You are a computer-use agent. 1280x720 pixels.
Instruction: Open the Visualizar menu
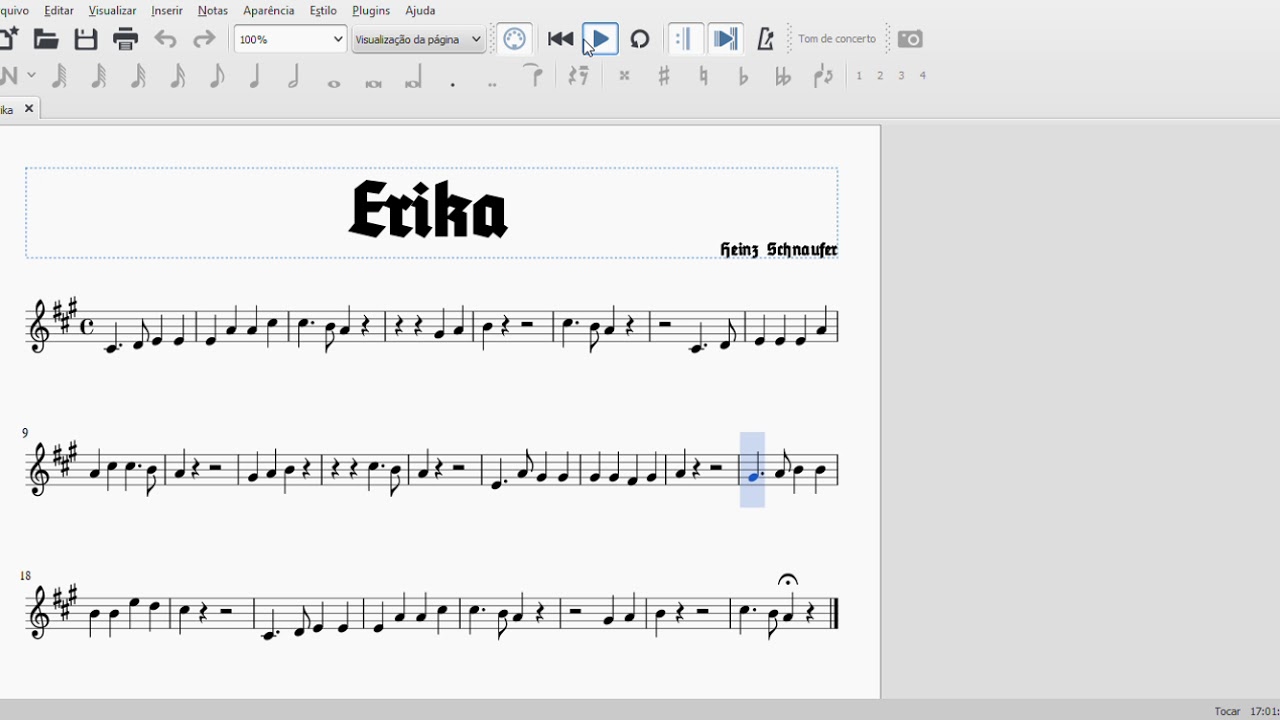[x=112, y=10]
